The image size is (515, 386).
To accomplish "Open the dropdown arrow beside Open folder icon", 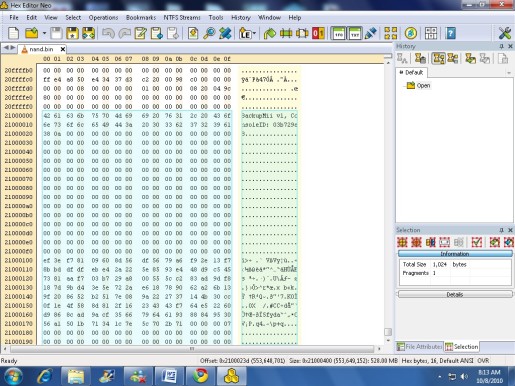I will coord(44,33).
